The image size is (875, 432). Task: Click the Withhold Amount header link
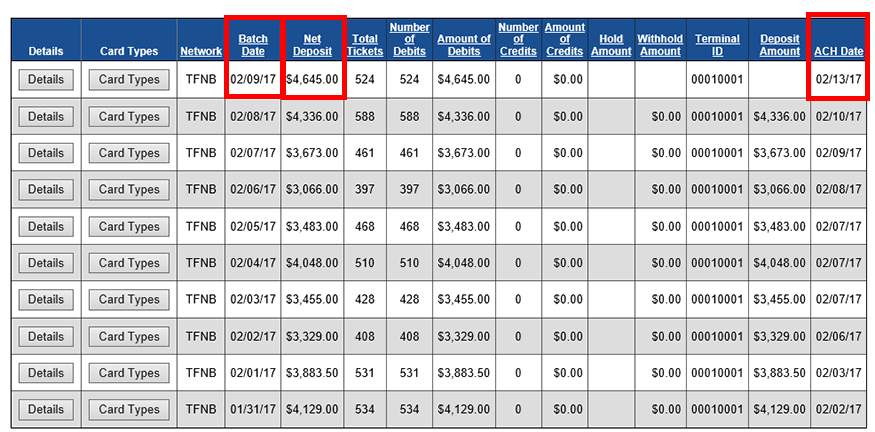point(660,45)
